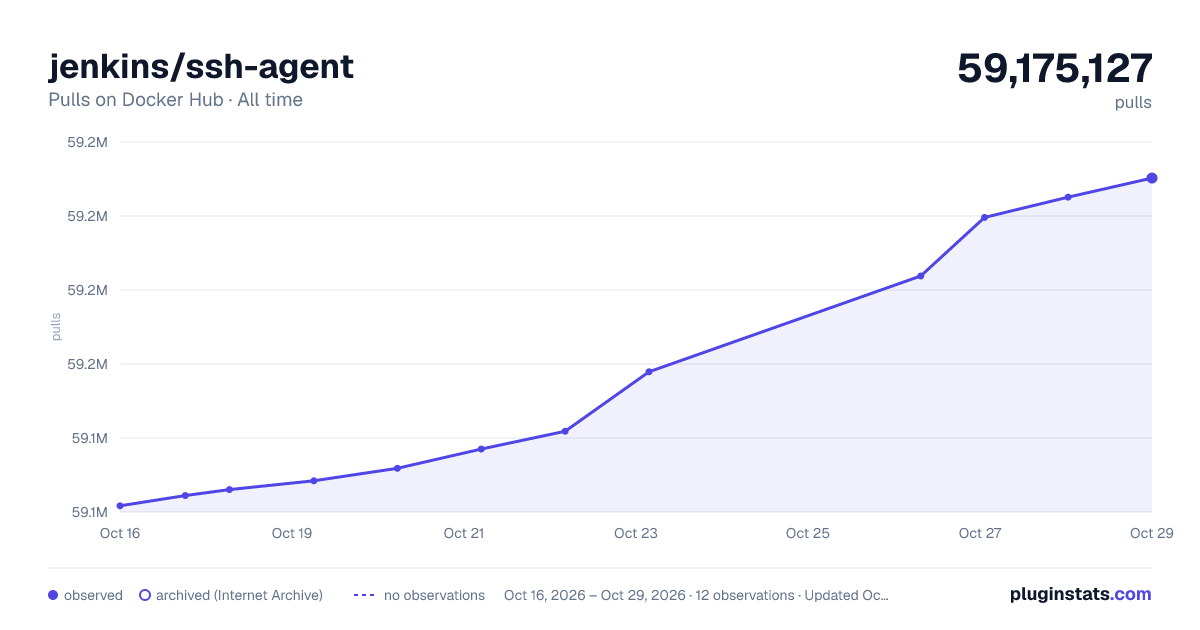Viewport: 1200px width, 630px height.
Task: Select the data point at Oct 28
Action: pyautogui.click(x=1068, y=197)
